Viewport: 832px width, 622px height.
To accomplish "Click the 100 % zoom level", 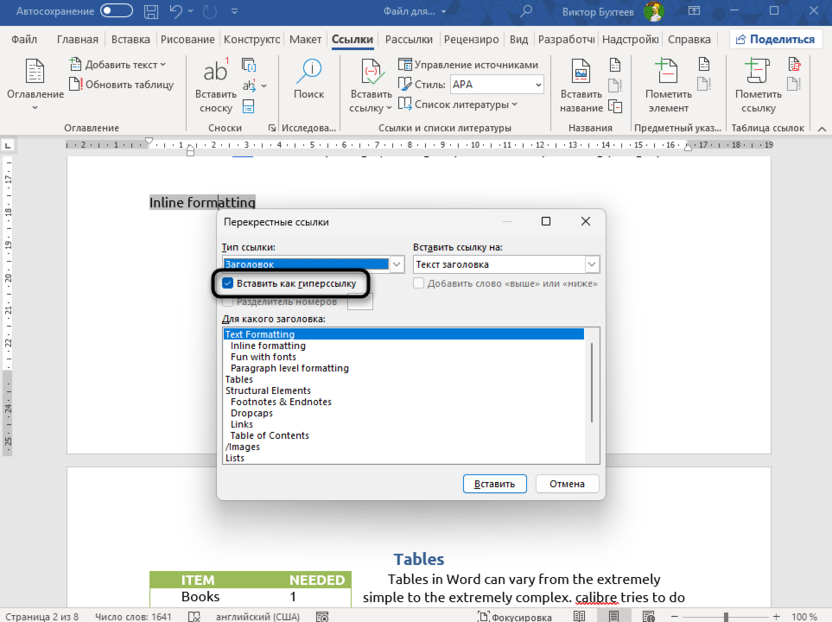I will pos(804,617).
